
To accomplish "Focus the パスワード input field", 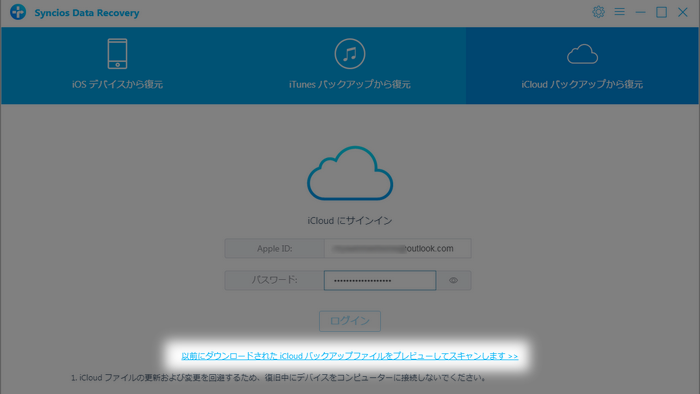I will pyautogui.click(x=380, y=280).
